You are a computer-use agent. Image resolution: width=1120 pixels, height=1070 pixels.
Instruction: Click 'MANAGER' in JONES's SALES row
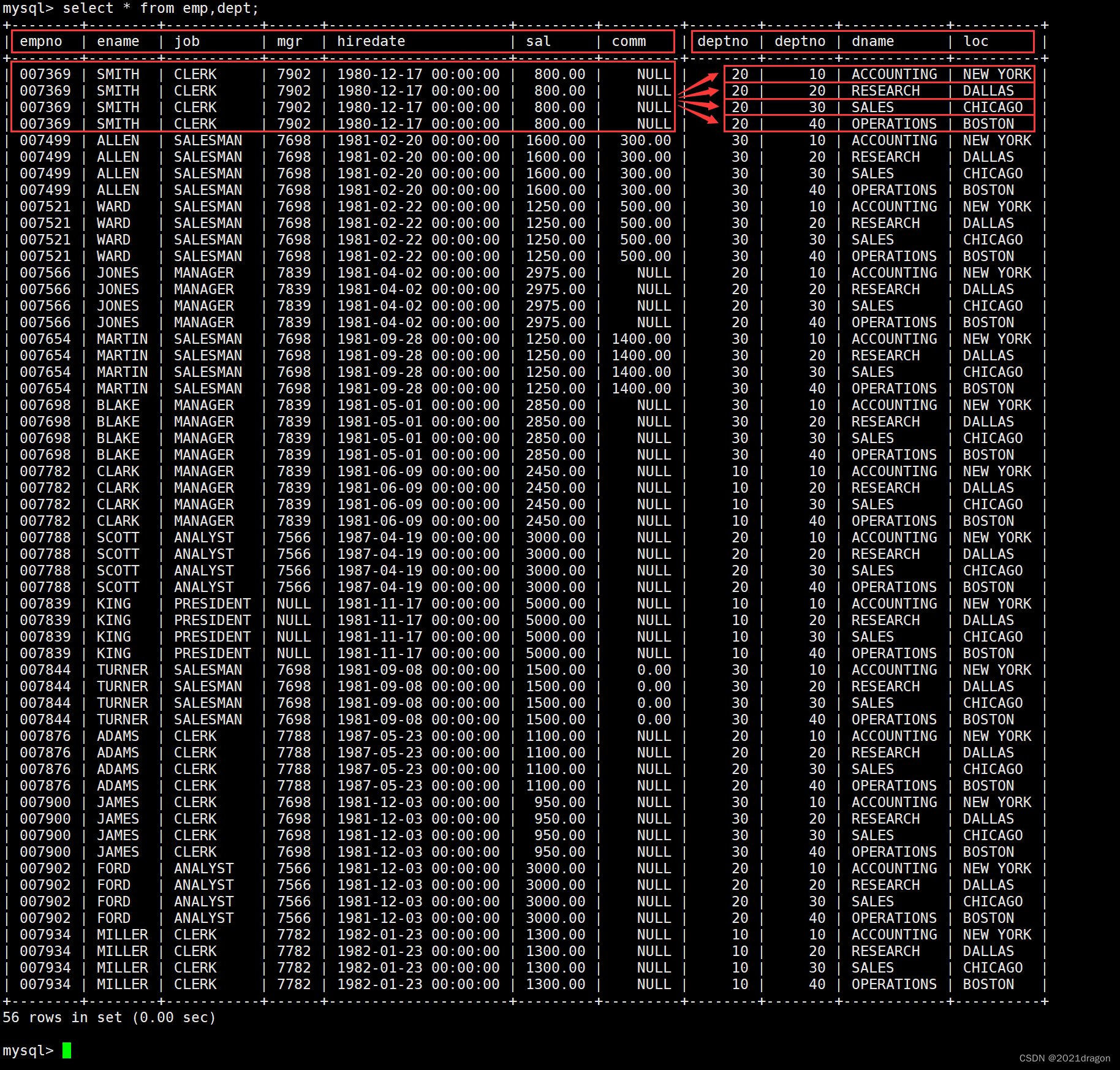204,306
